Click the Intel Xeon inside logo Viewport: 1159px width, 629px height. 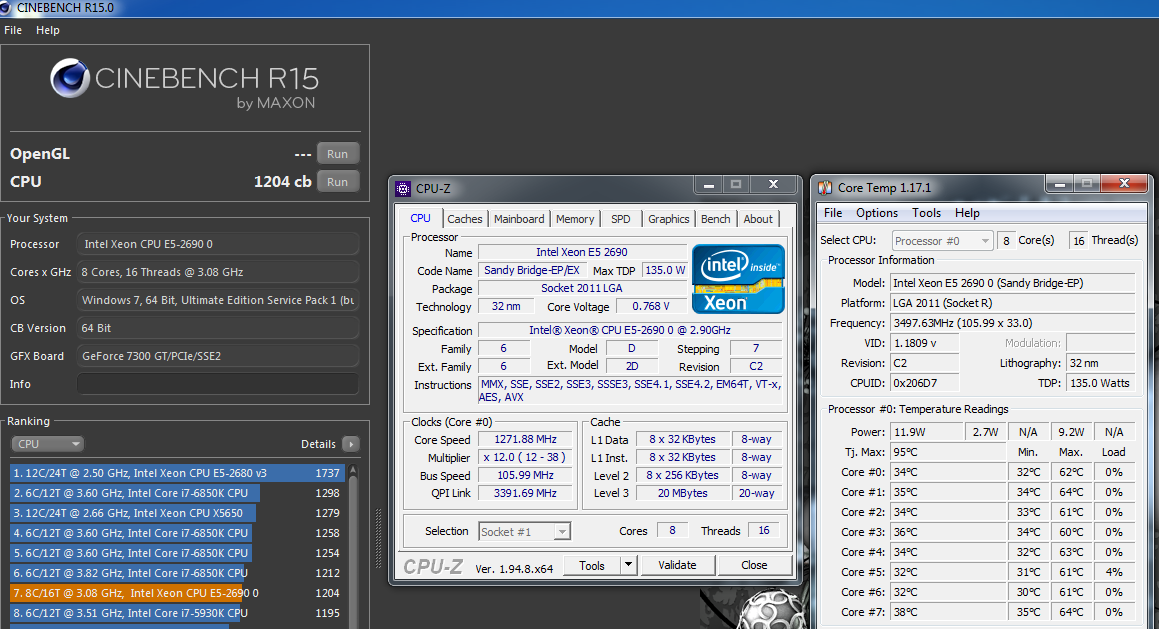pos(738,280)
